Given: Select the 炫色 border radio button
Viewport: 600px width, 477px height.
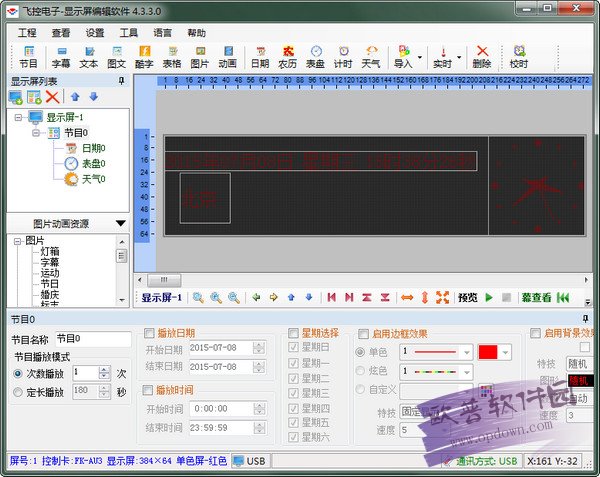Looking at the screenshot, I should 360,370.
